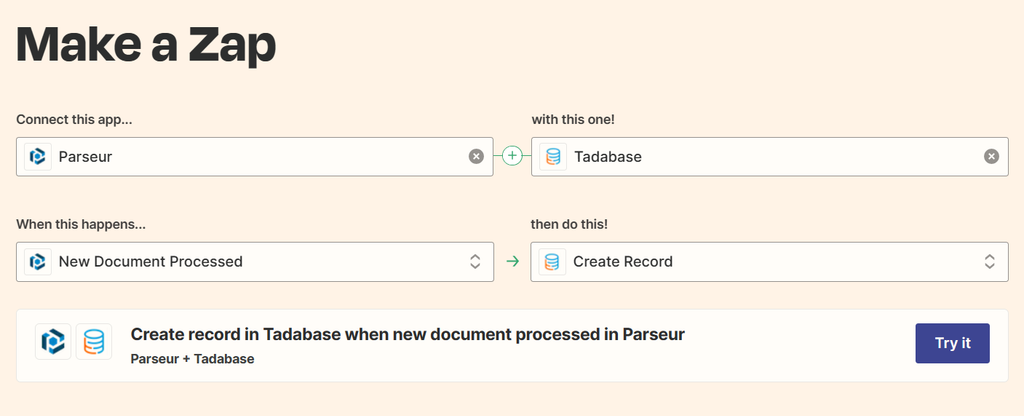Clear the Tadabase app selection

(991, 156)
